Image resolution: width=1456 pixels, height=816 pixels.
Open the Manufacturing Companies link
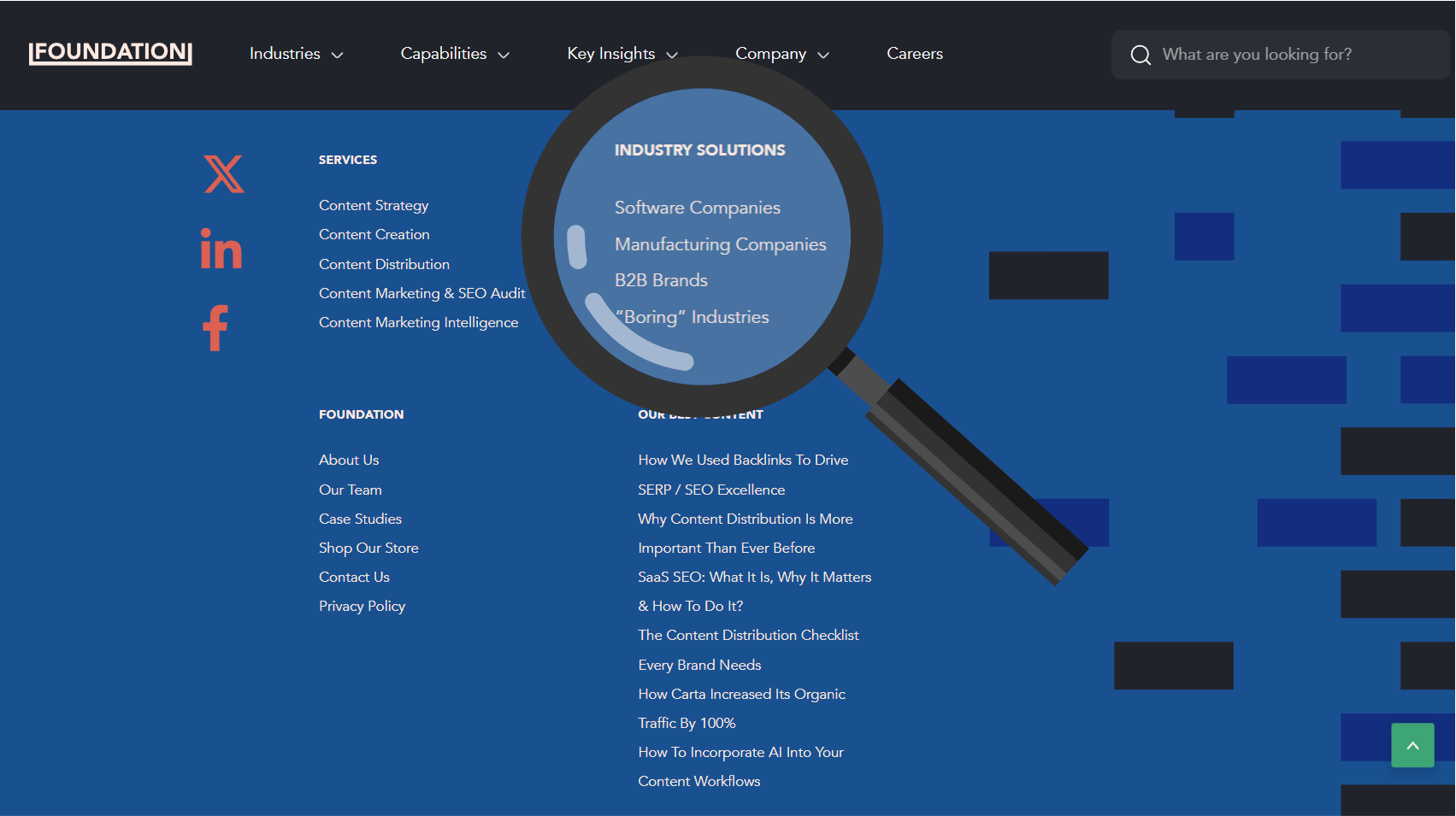pyautogui.click(x=720, y=244)
